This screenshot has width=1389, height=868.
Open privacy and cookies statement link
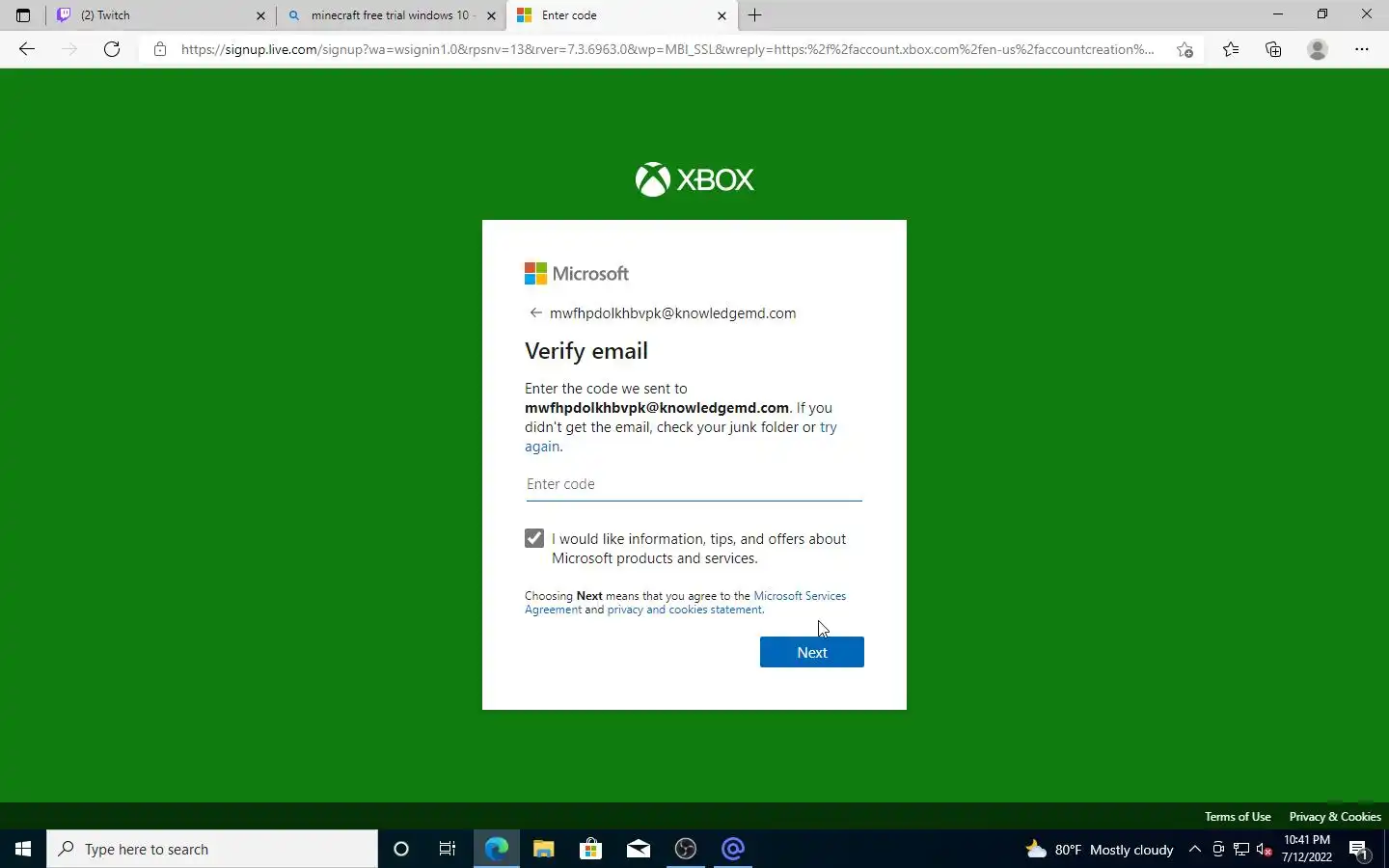[685, 610]
